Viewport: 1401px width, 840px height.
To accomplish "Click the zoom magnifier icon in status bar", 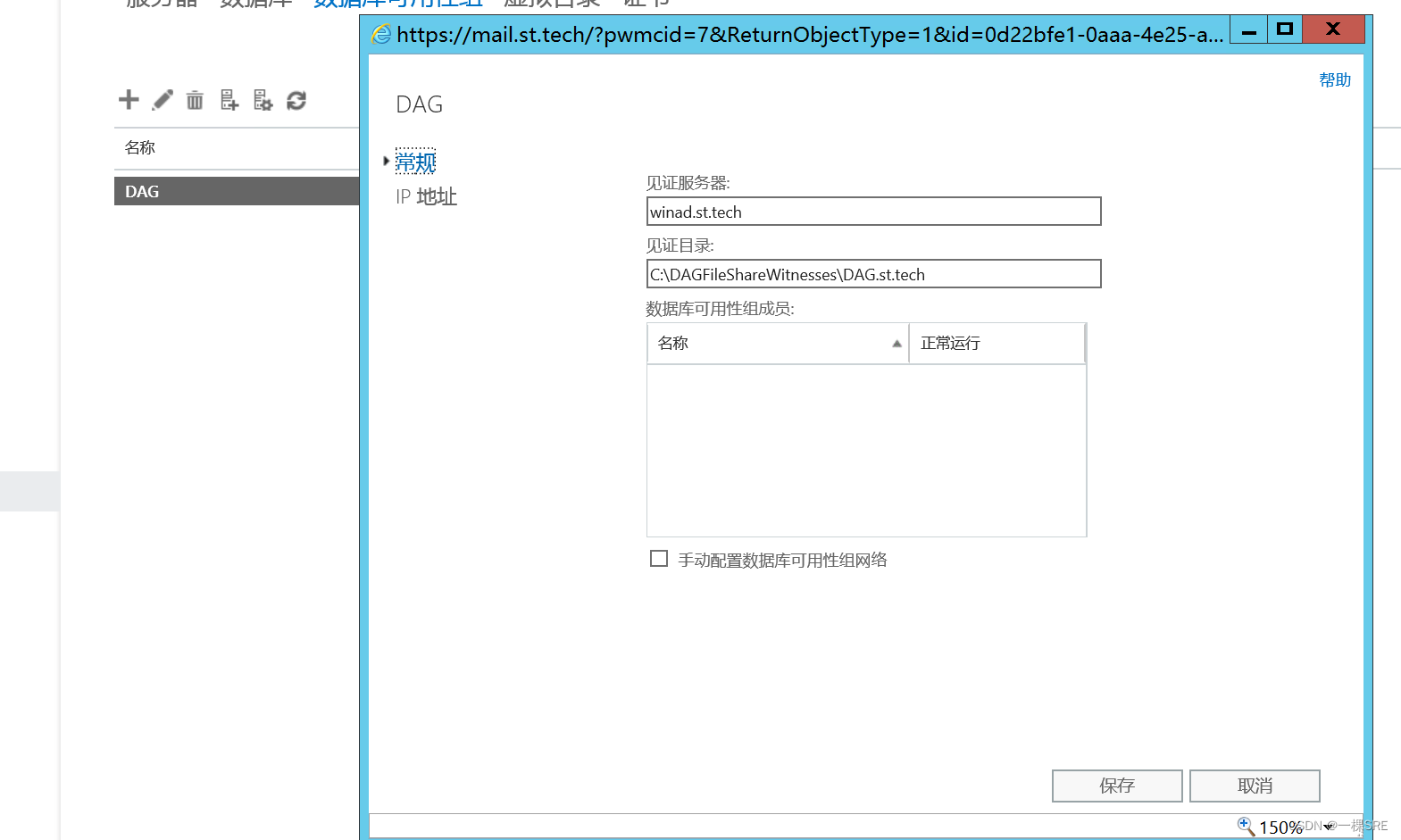I will [1246, 826].
